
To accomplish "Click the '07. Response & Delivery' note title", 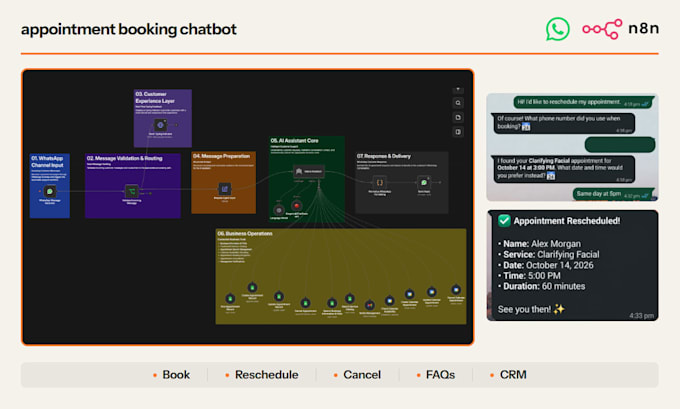I will pyautogui.click(x=384, y=156).
